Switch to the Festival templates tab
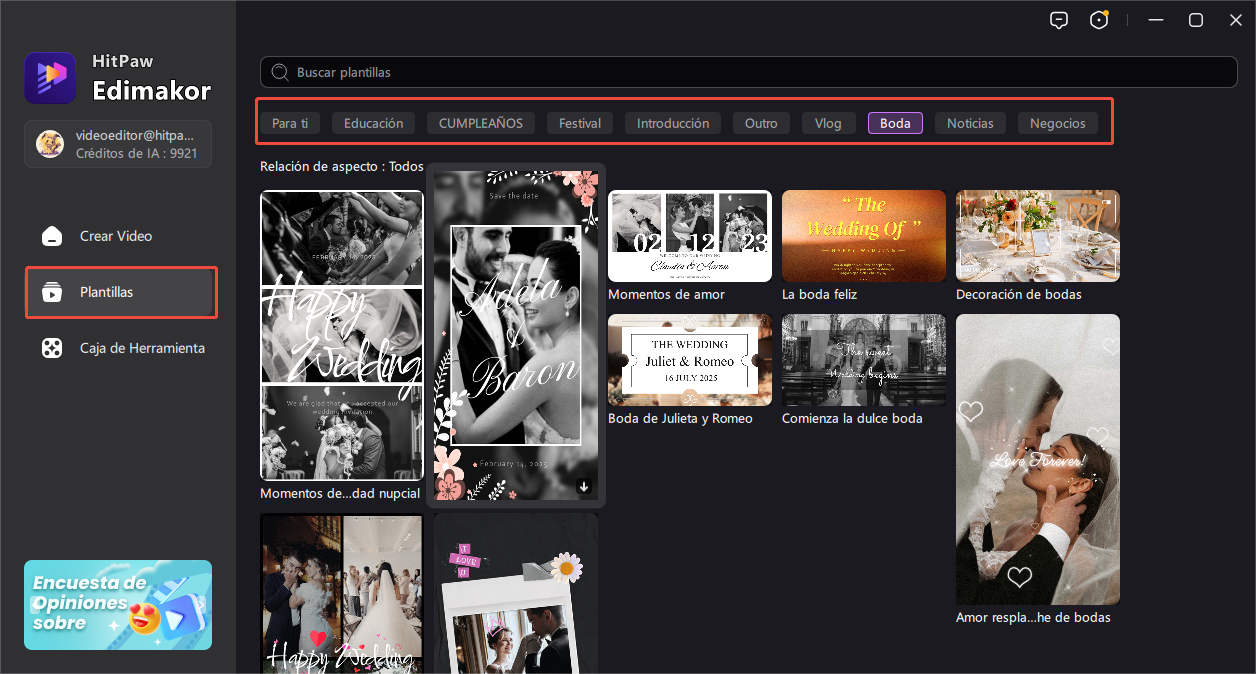The height and width of the screenshot is (674, 1256). click(x=579, y=123)
